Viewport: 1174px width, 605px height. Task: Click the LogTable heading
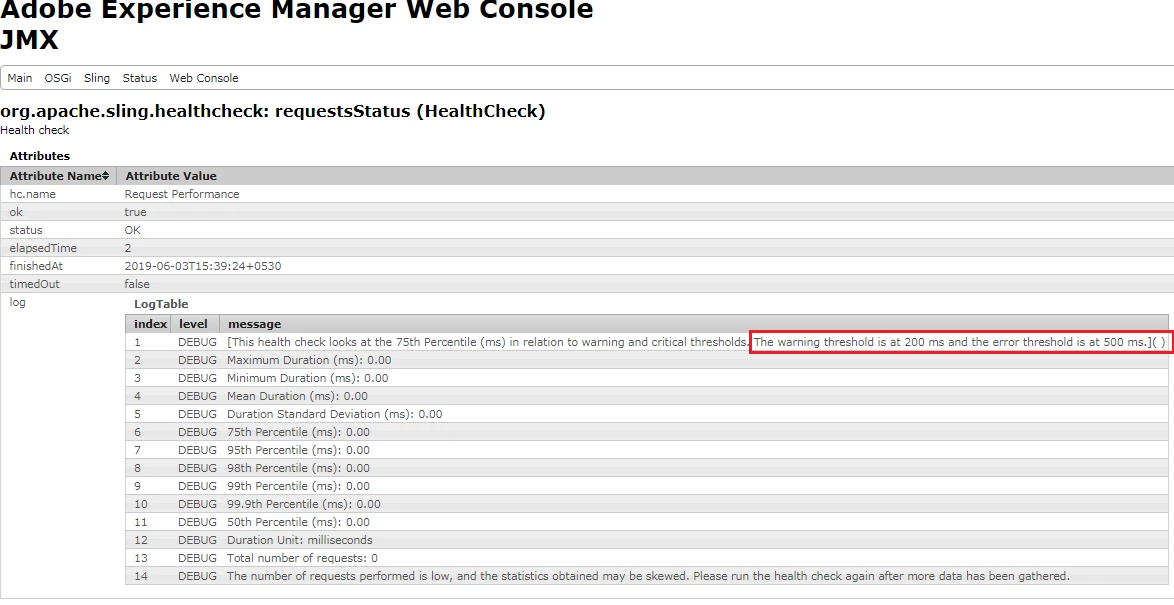pos(161,304)
